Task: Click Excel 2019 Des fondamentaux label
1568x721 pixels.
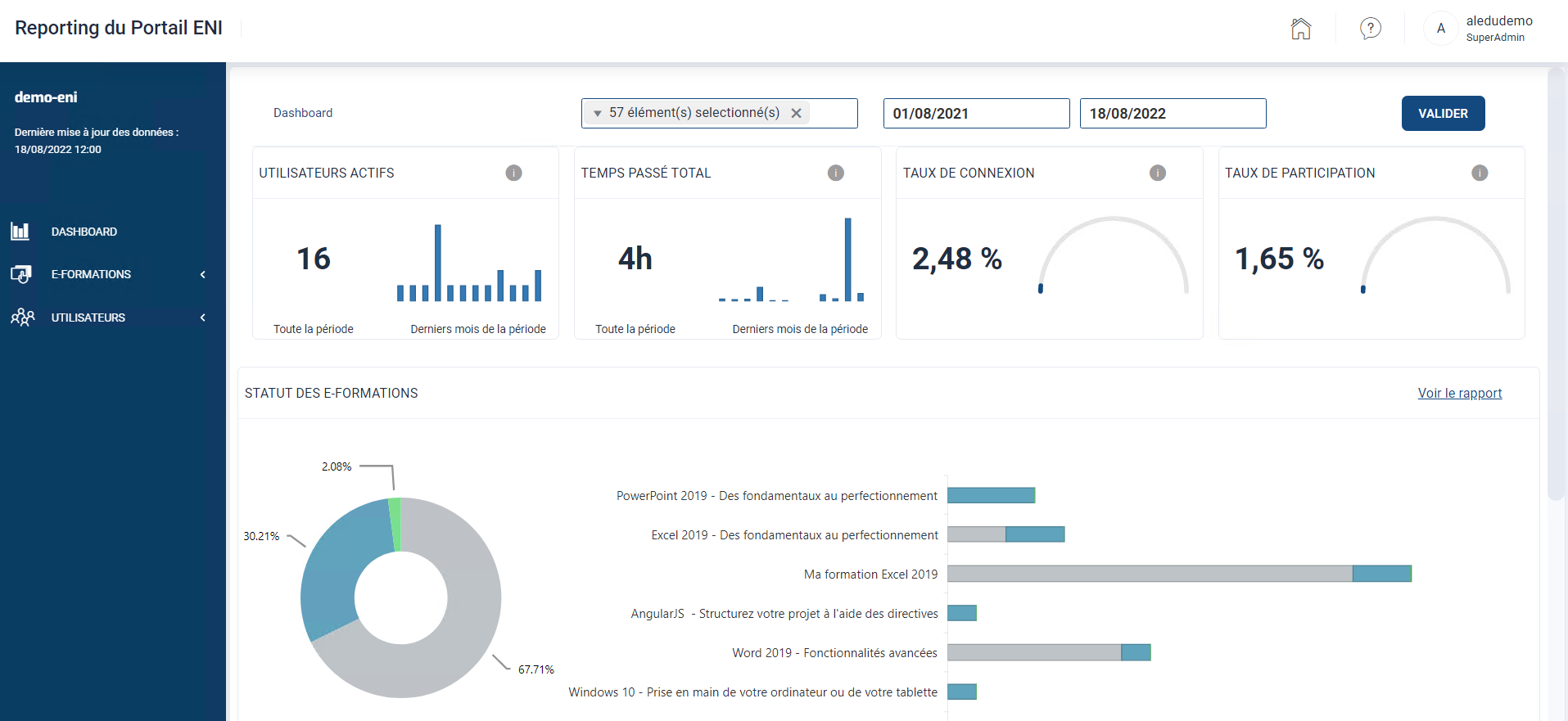Action: click(x=795, y=535)
